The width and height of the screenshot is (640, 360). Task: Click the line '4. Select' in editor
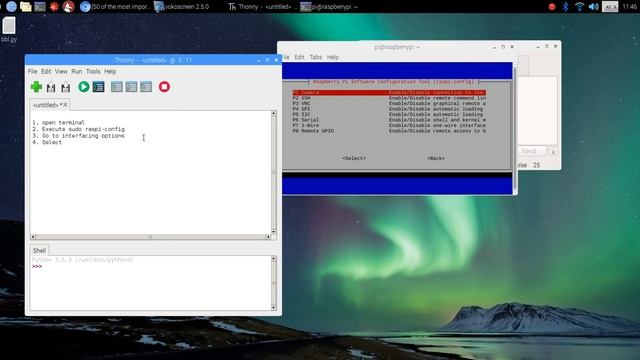pos(47,142)
